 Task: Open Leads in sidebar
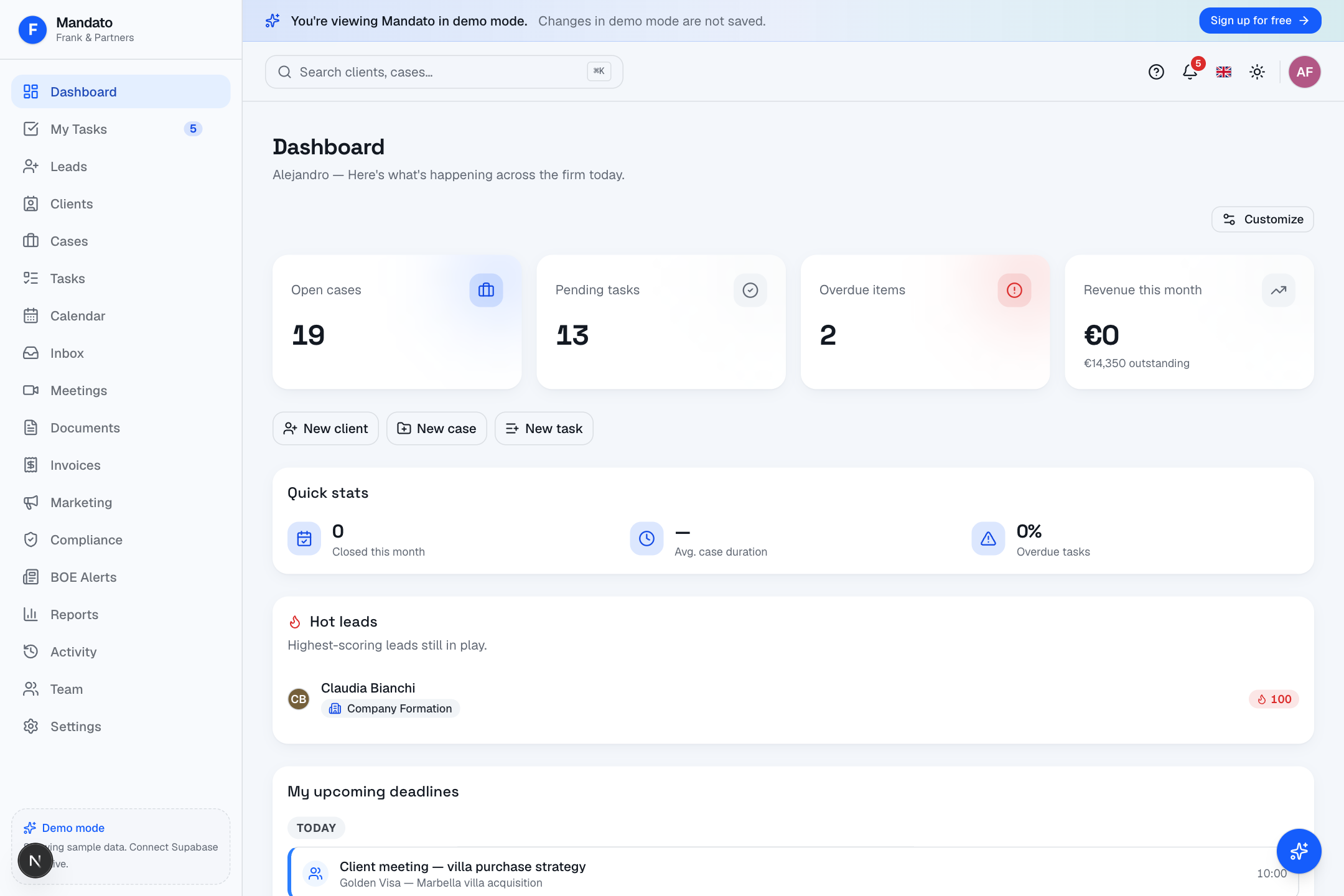(x=121, y=166)
